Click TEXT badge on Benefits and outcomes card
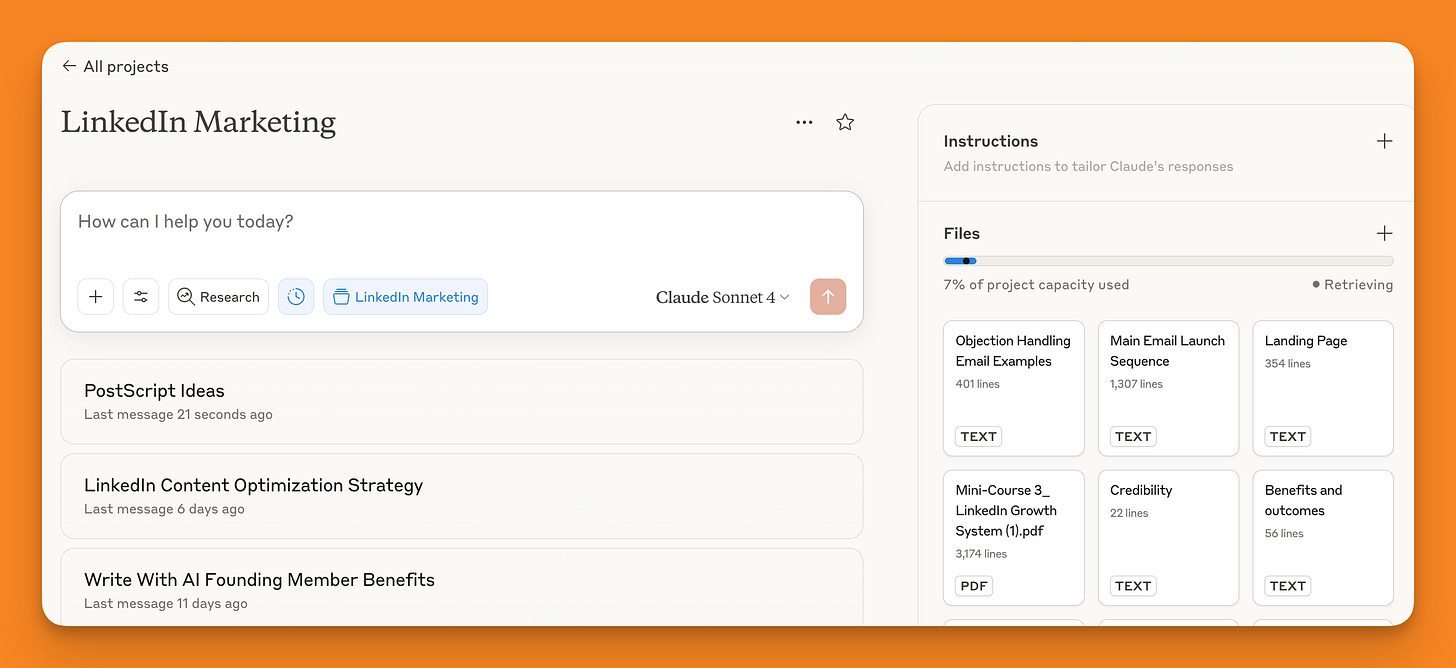 point(1287,586)
